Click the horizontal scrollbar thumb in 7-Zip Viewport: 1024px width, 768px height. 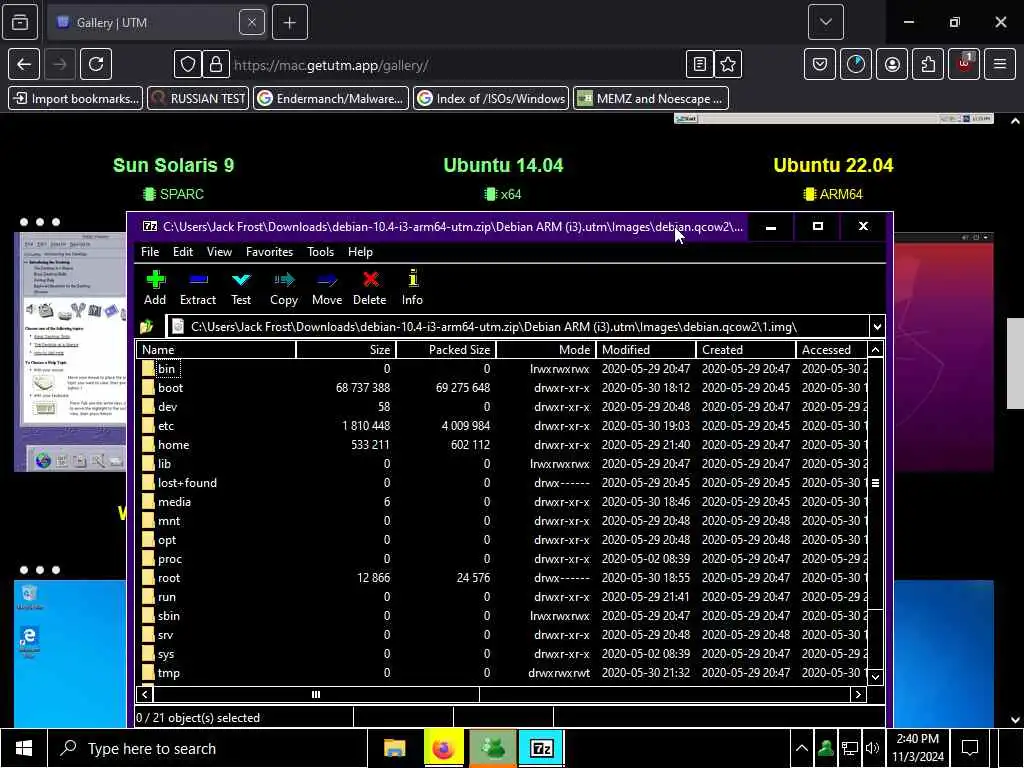[315, 694]
